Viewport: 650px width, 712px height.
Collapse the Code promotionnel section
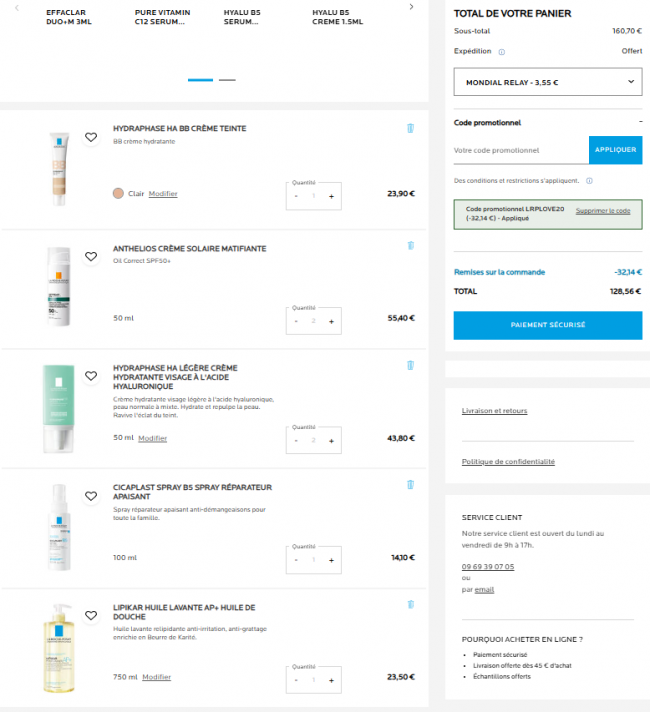(x=640, y=122)
